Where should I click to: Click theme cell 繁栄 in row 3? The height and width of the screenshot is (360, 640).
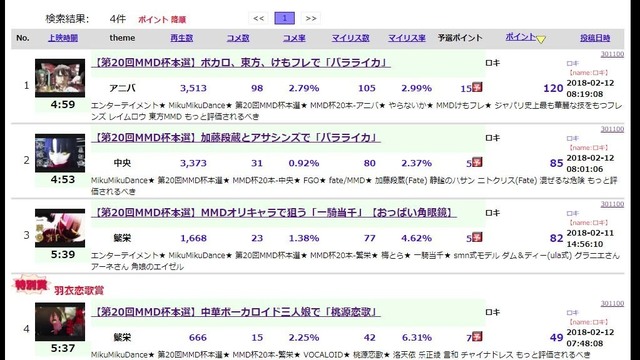pos(122,238)
